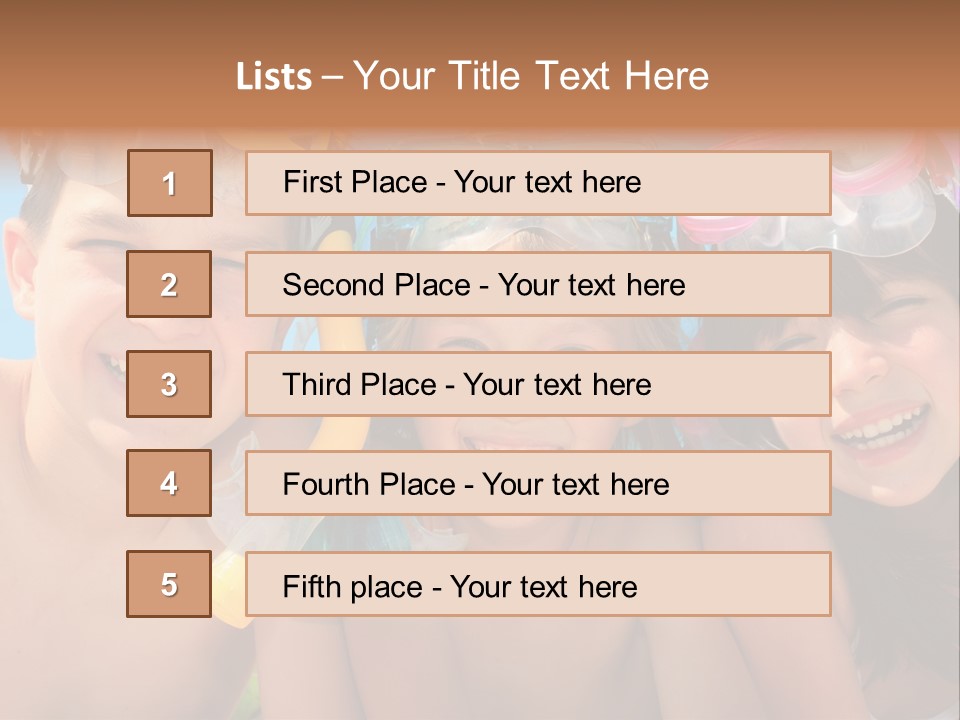
Task: Click 'Your text here' in First Place row
Action: [x=547, y=182]
